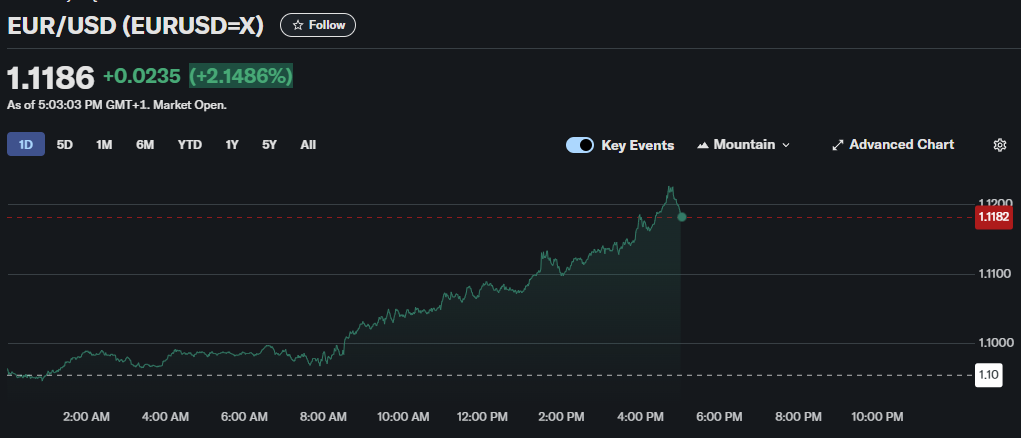The height and width of the screenshot is (438, 1021).
Task: Click the 1.1000 y-axis label
Action: tap(995, 343)
